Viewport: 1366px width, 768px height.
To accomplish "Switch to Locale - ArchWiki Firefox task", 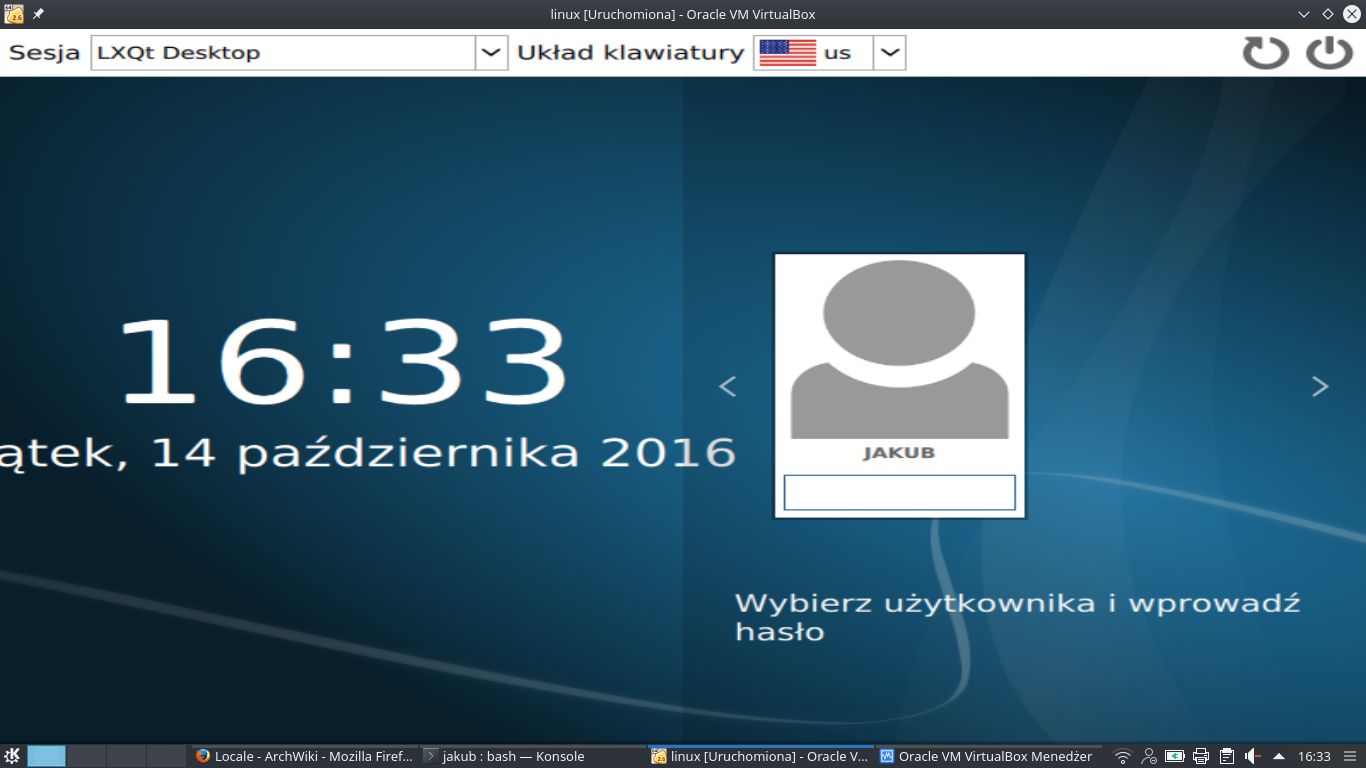I will 303,756.
